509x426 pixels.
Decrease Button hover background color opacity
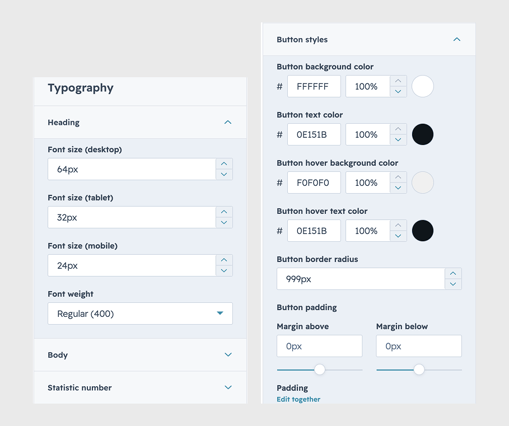(x=398, y=188)
